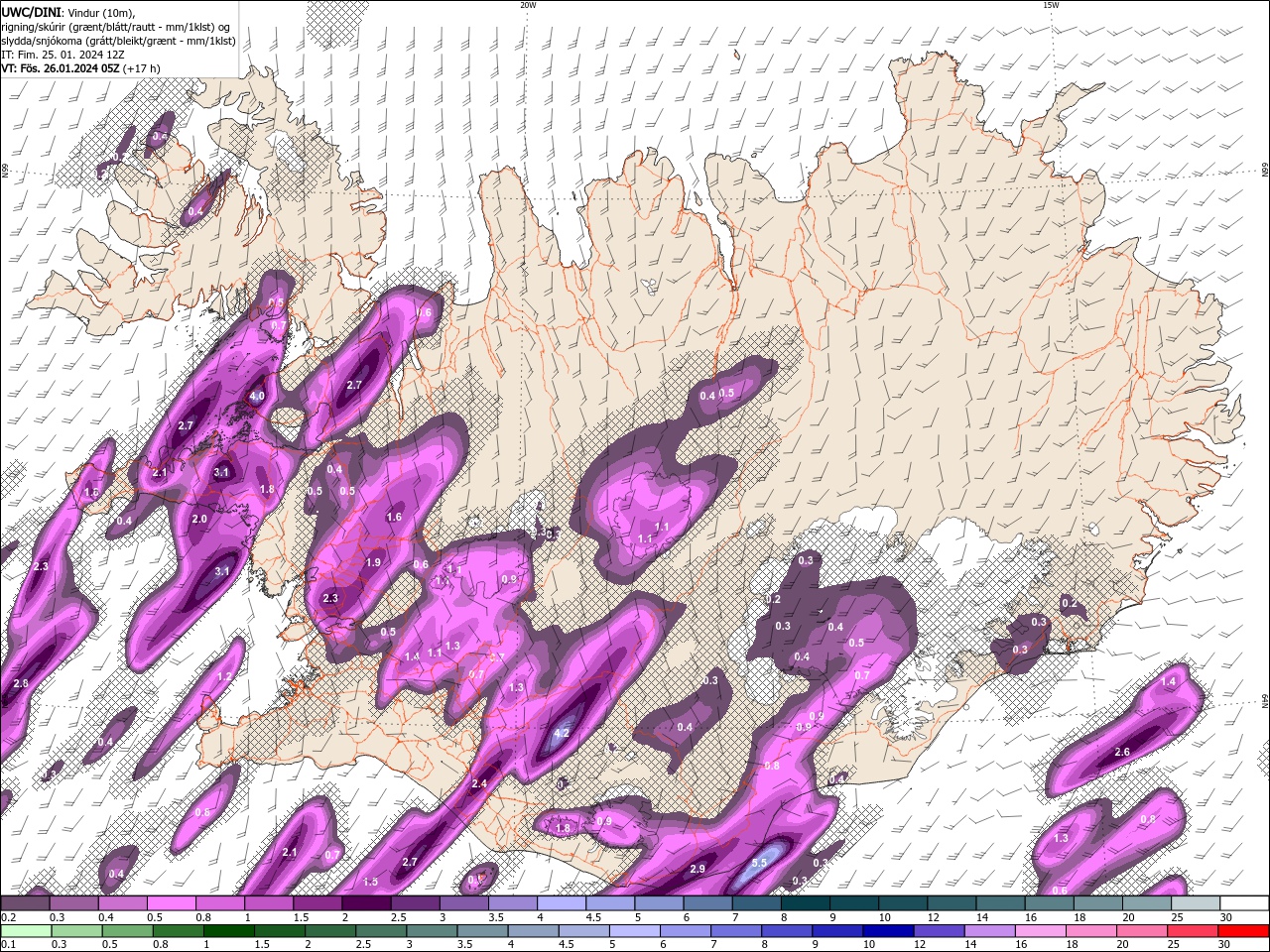Click the darkest green bottom-row legend swatch at 1
This screenshot has width=1270, height=952.
(229, 931)
